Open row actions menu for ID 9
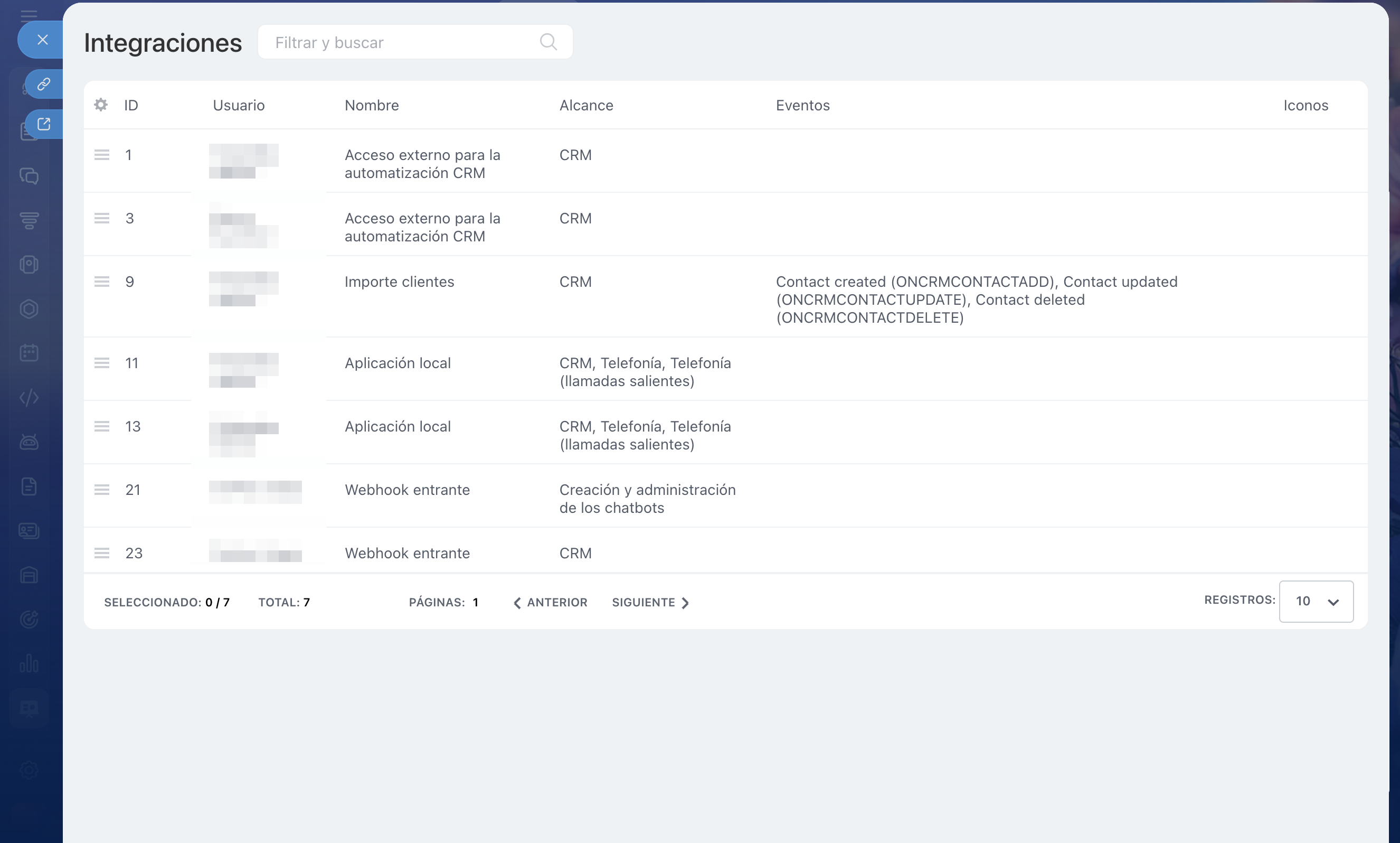 (x=102, y=282)
